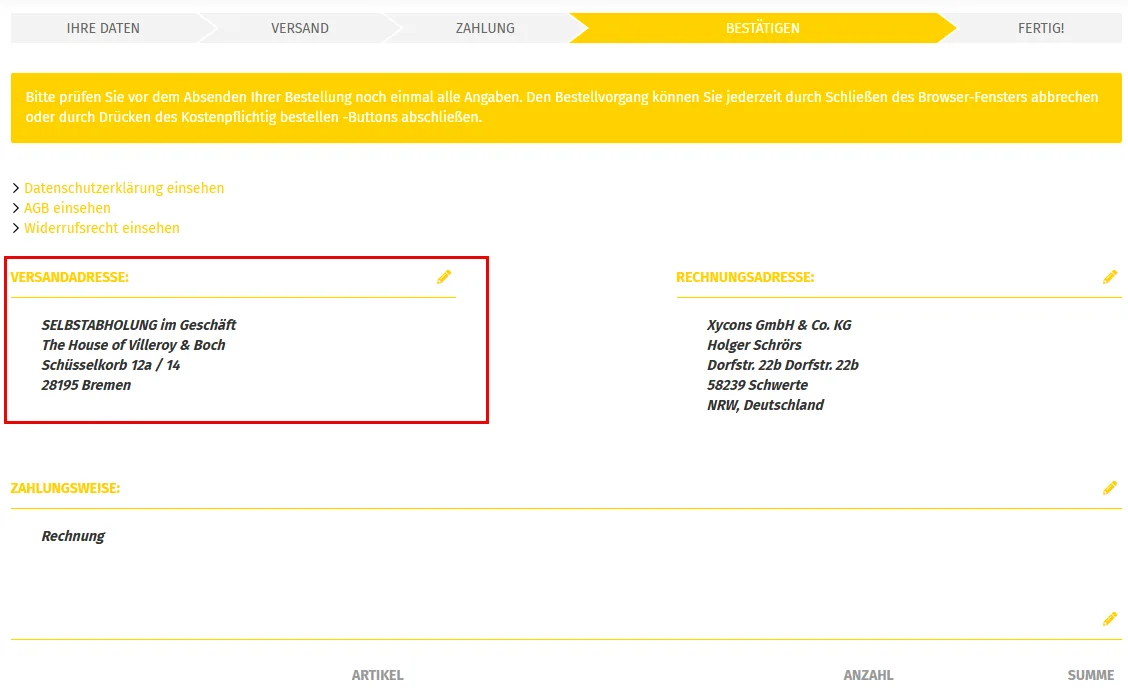Viewport: 1128px width, 691px height.
Task: Open the Widerrufsrecht einsehen link
Action: 101,229
